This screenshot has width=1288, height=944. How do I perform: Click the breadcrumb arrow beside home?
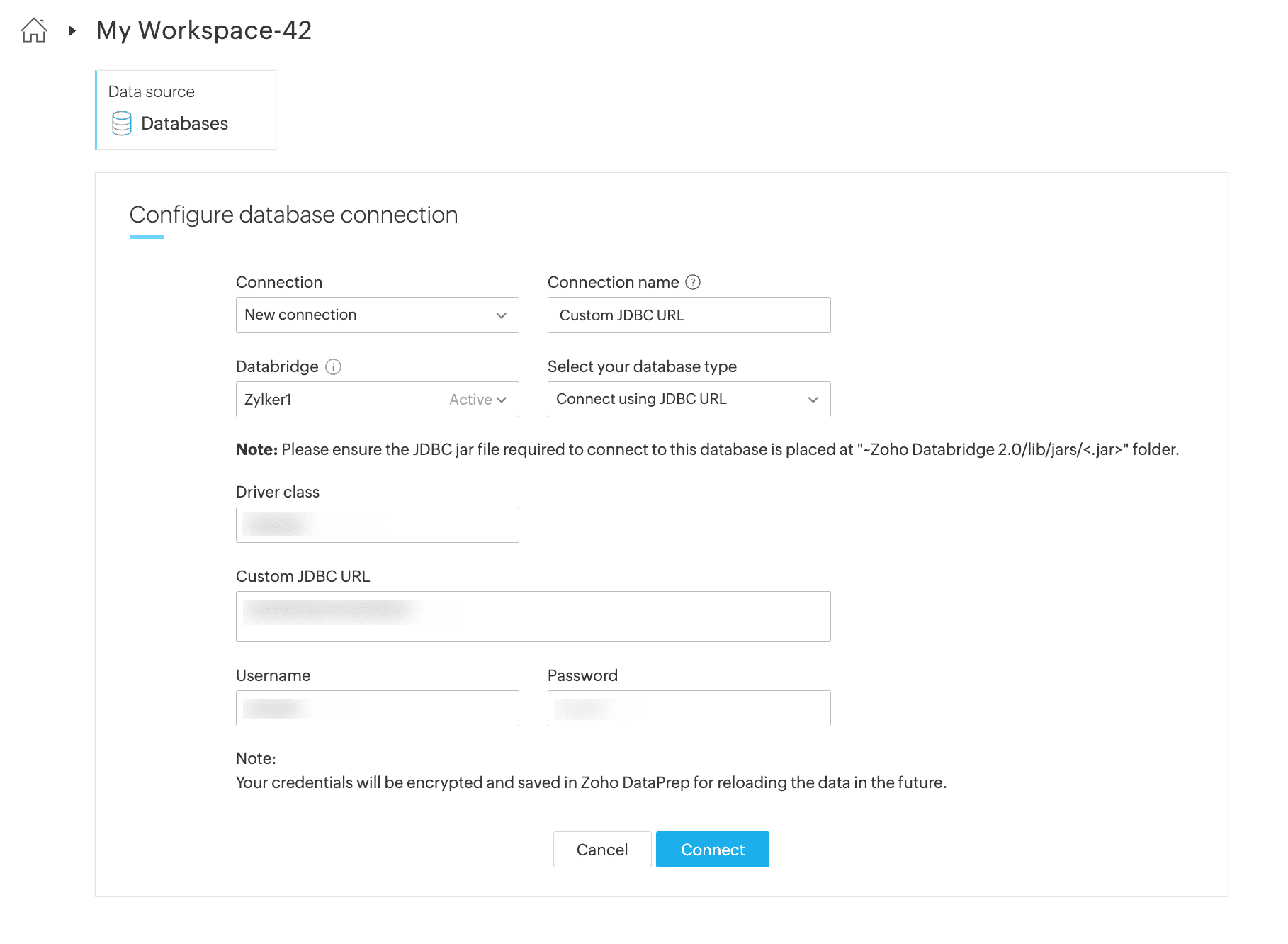click(x=72, y=30)
